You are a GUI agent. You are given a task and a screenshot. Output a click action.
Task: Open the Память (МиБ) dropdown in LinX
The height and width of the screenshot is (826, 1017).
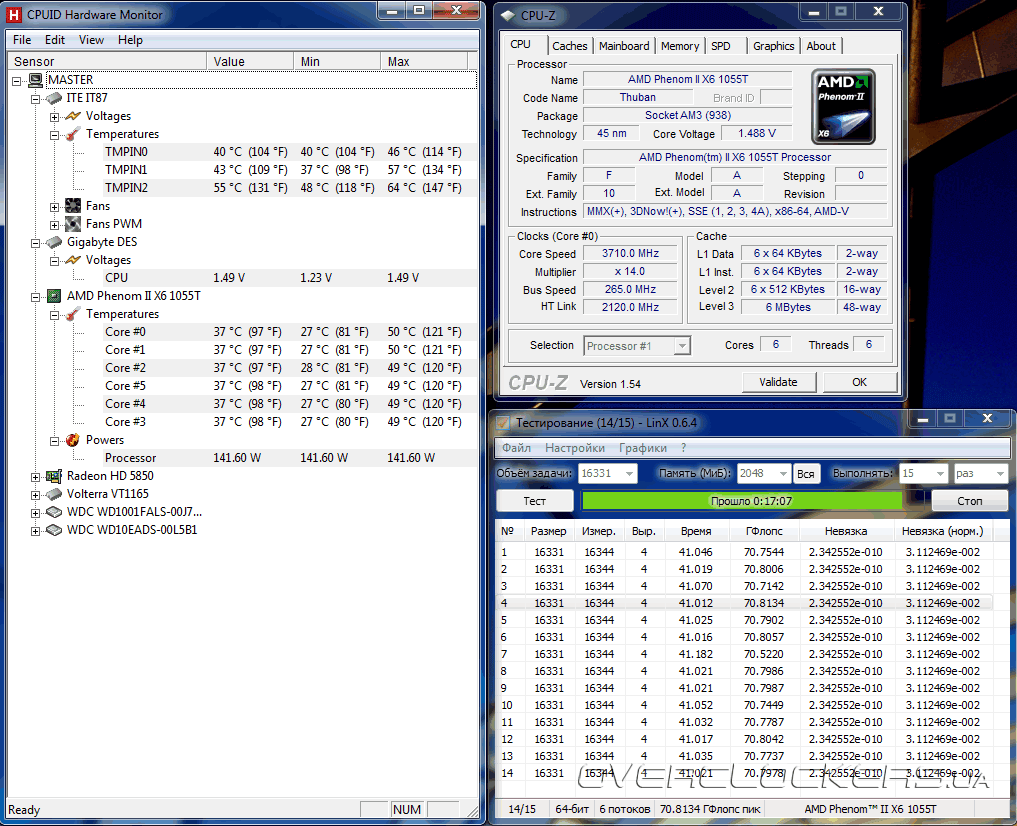click(x=783, y=474)
